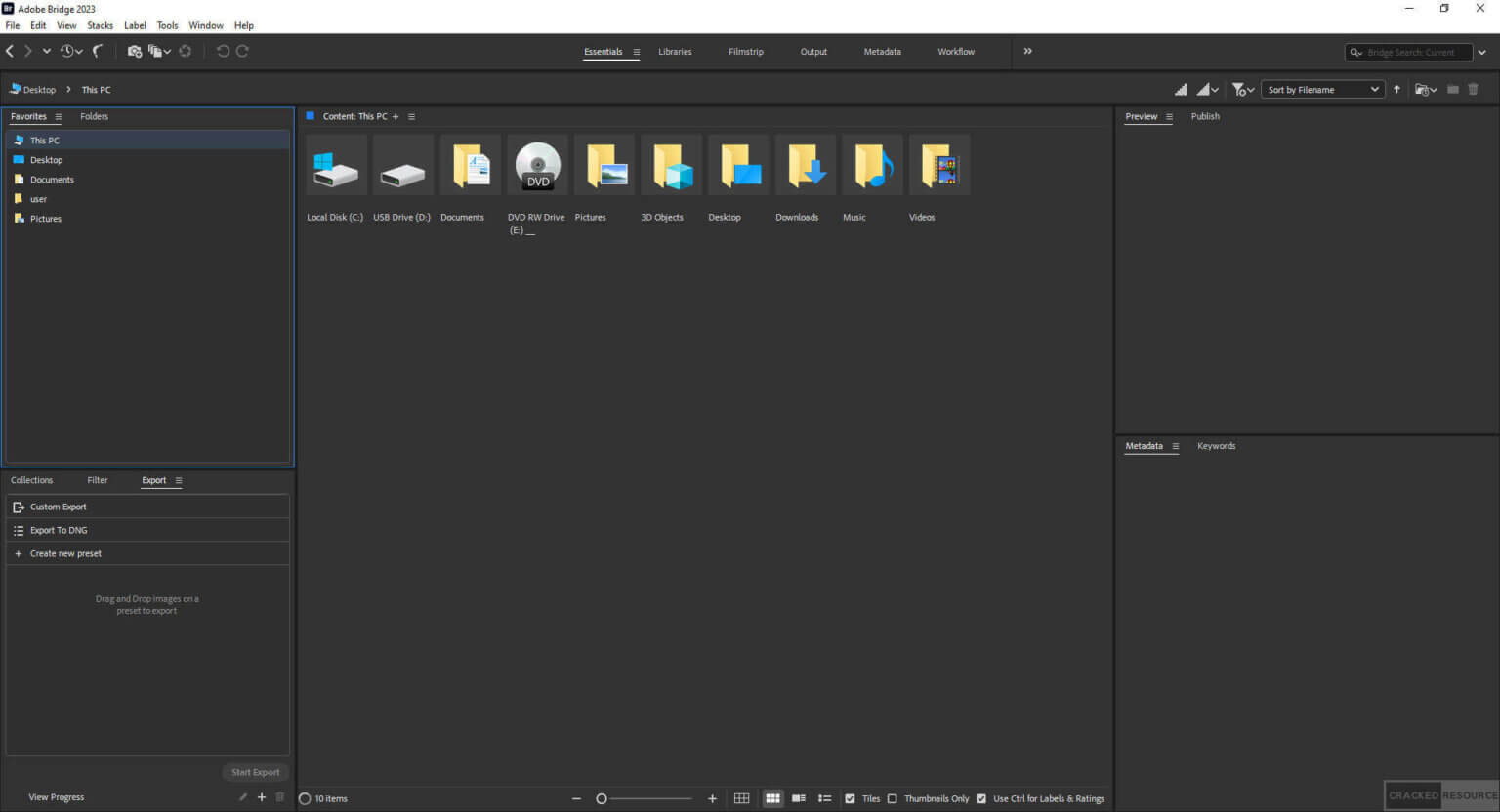The height and width of the screenshot is (812, 1500).
Task: Switch to list view in the status bar
Action: [x=825, y=798]
